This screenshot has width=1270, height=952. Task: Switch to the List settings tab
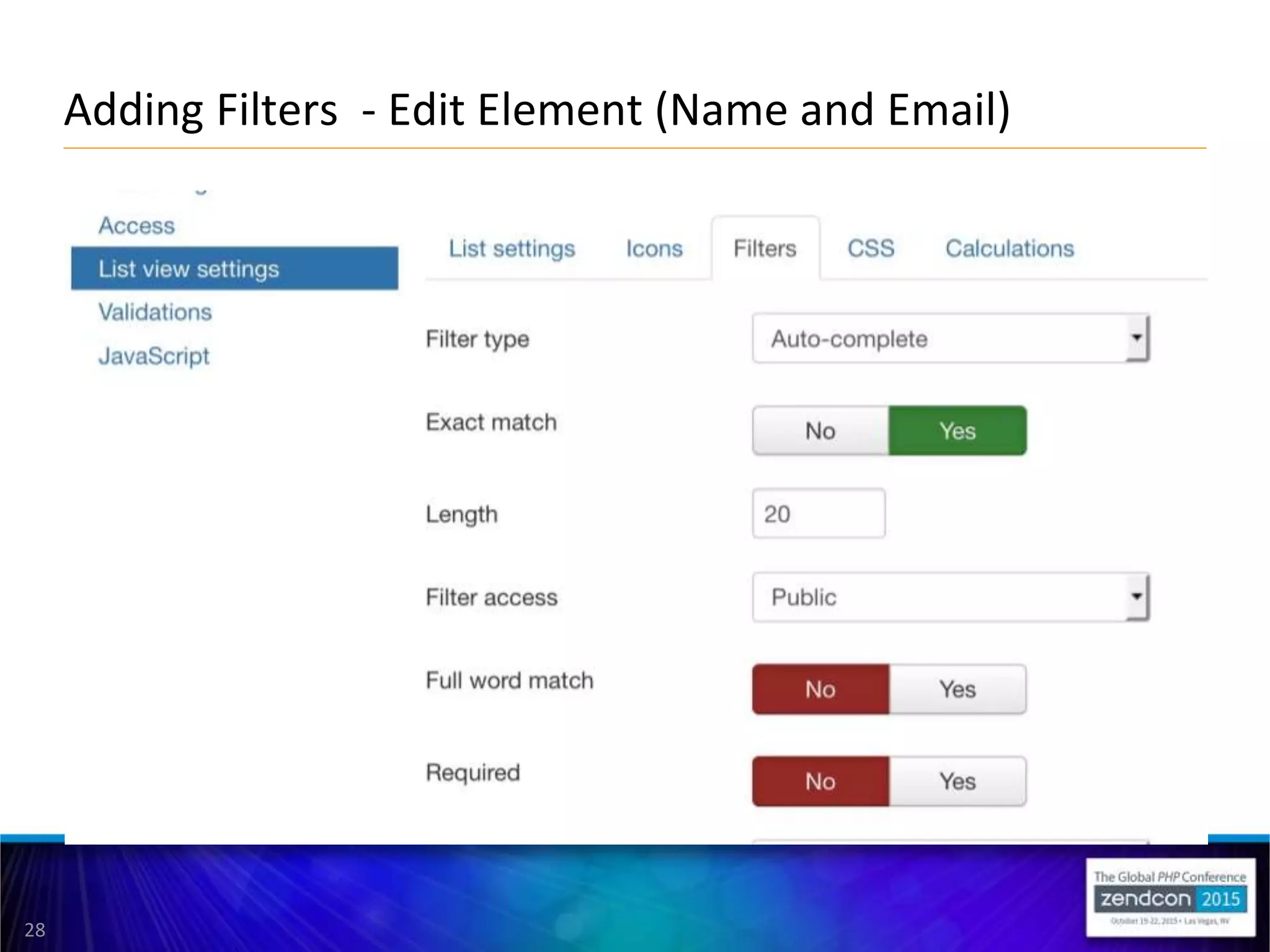pyautogui.click(x=512, y=249)
